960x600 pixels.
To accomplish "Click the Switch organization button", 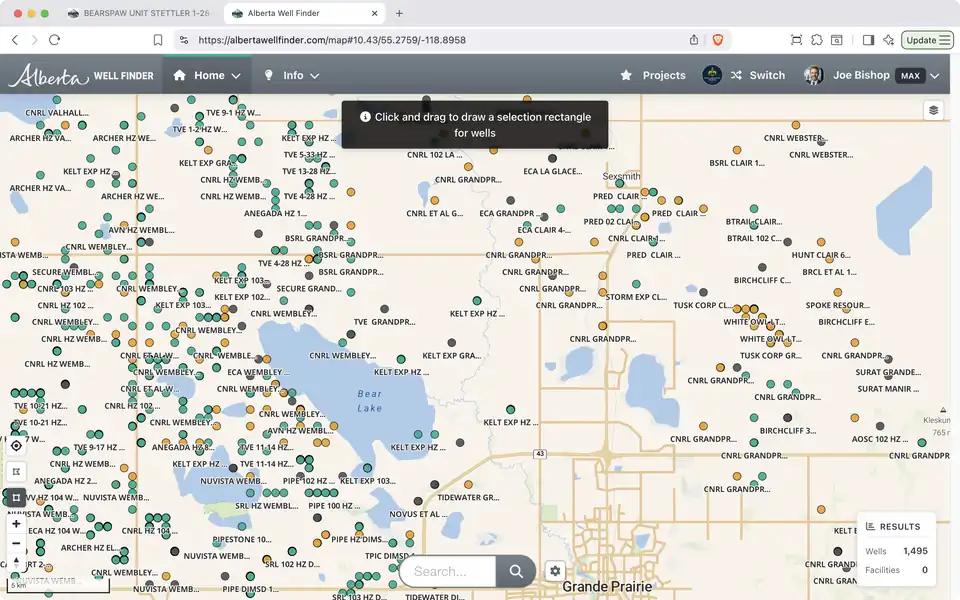I will 757,75.
